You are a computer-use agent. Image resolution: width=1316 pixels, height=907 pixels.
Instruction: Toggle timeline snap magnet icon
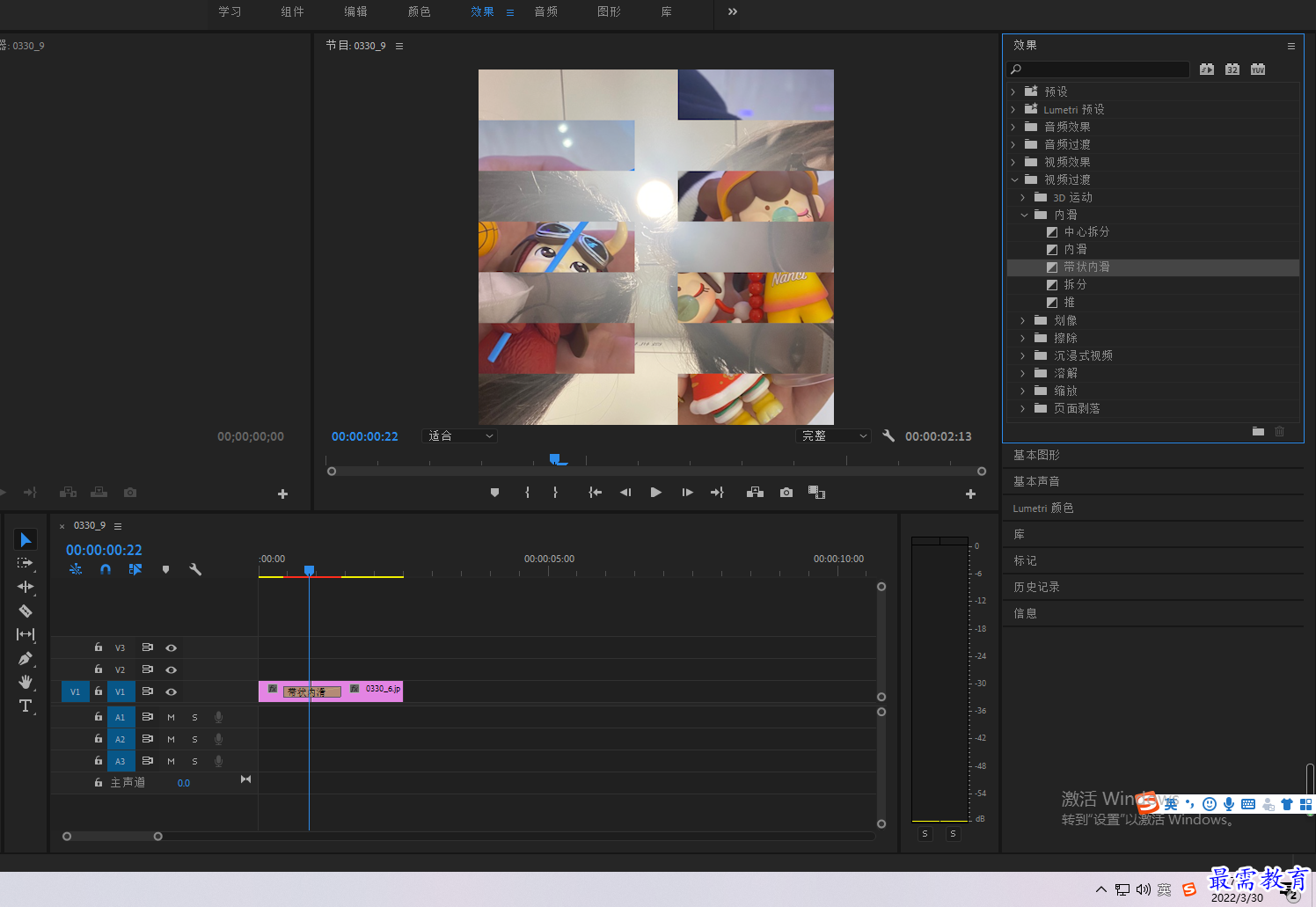pyautogui.click(x=106, y=569)
